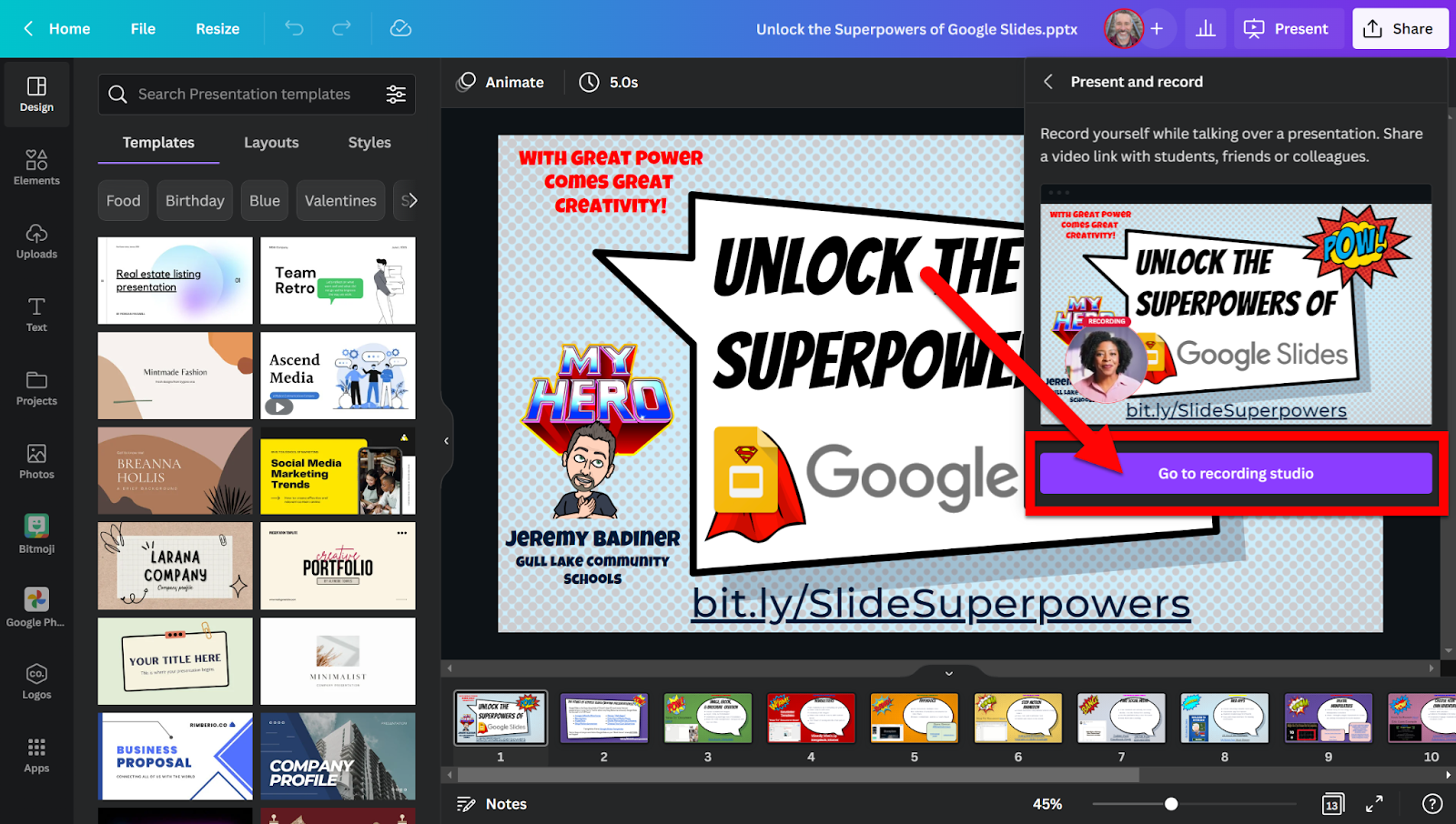Select slide 5 thumbnail

tap(915, 718)
